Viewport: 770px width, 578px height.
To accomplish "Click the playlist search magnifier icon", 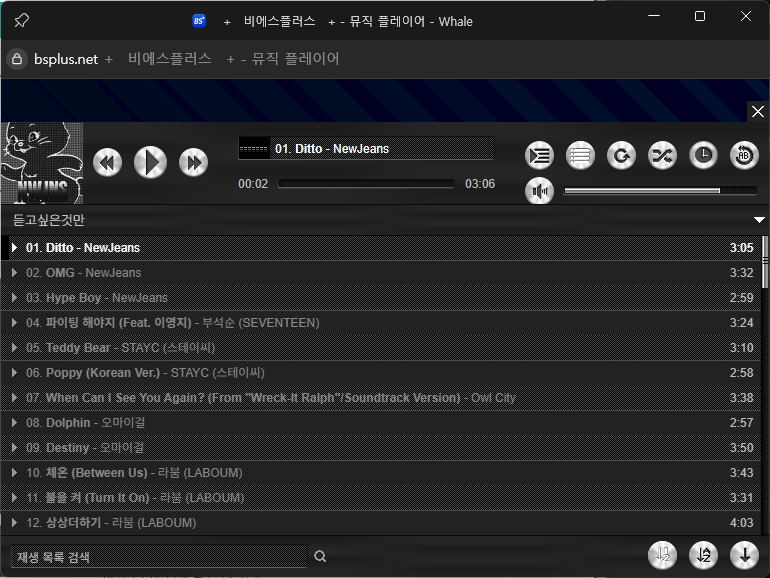I will click(320, 556).
